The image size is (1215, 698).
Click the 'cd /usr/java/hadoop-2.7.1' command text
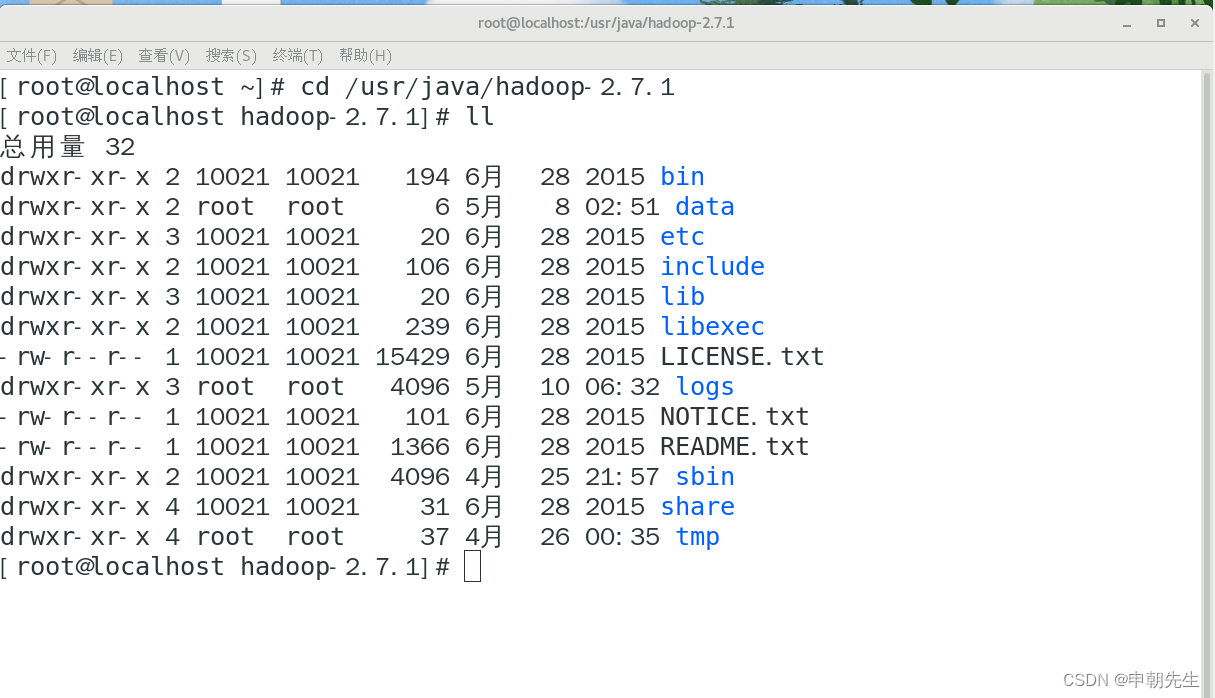click(487, 87)
